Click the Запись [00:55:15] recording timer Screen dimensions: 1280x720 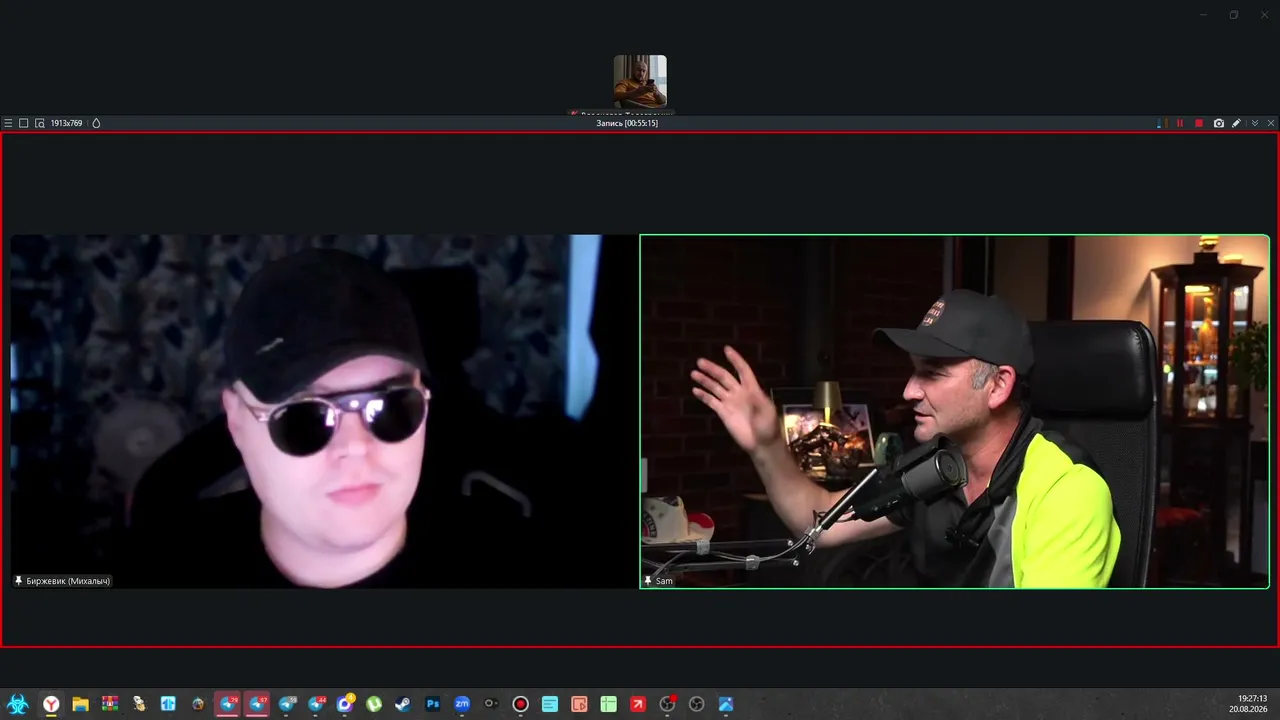[x=627, y=123]
